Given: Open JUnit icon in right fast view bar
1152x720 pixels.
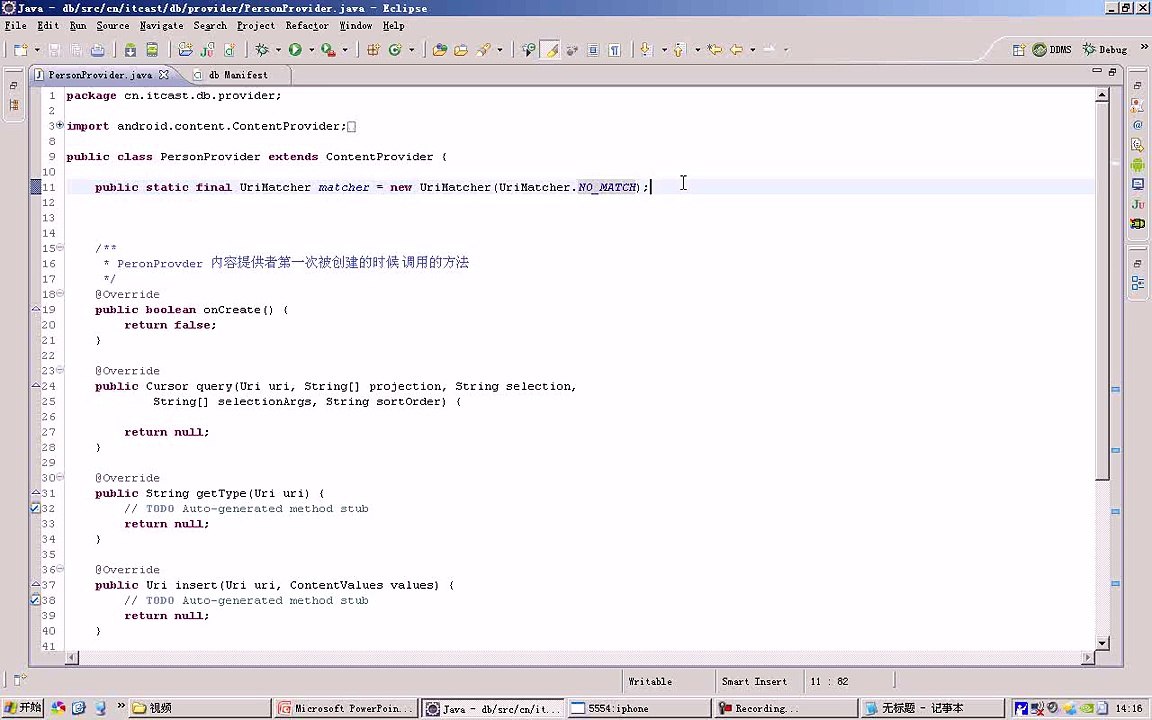Looking at the screenshot, I should [x=1137, y=204].
